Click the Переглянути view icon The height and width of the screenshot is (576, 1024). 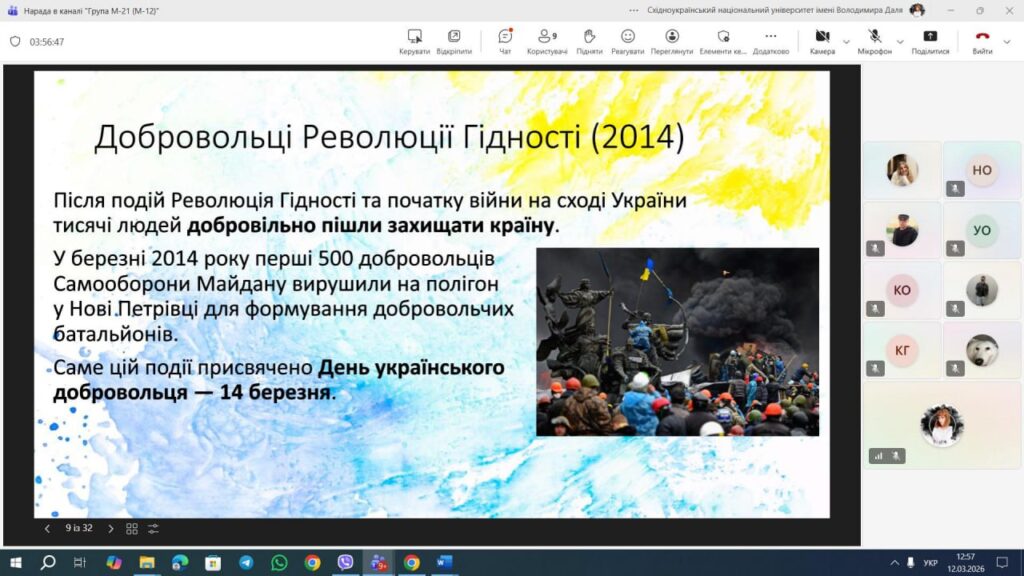672,41
